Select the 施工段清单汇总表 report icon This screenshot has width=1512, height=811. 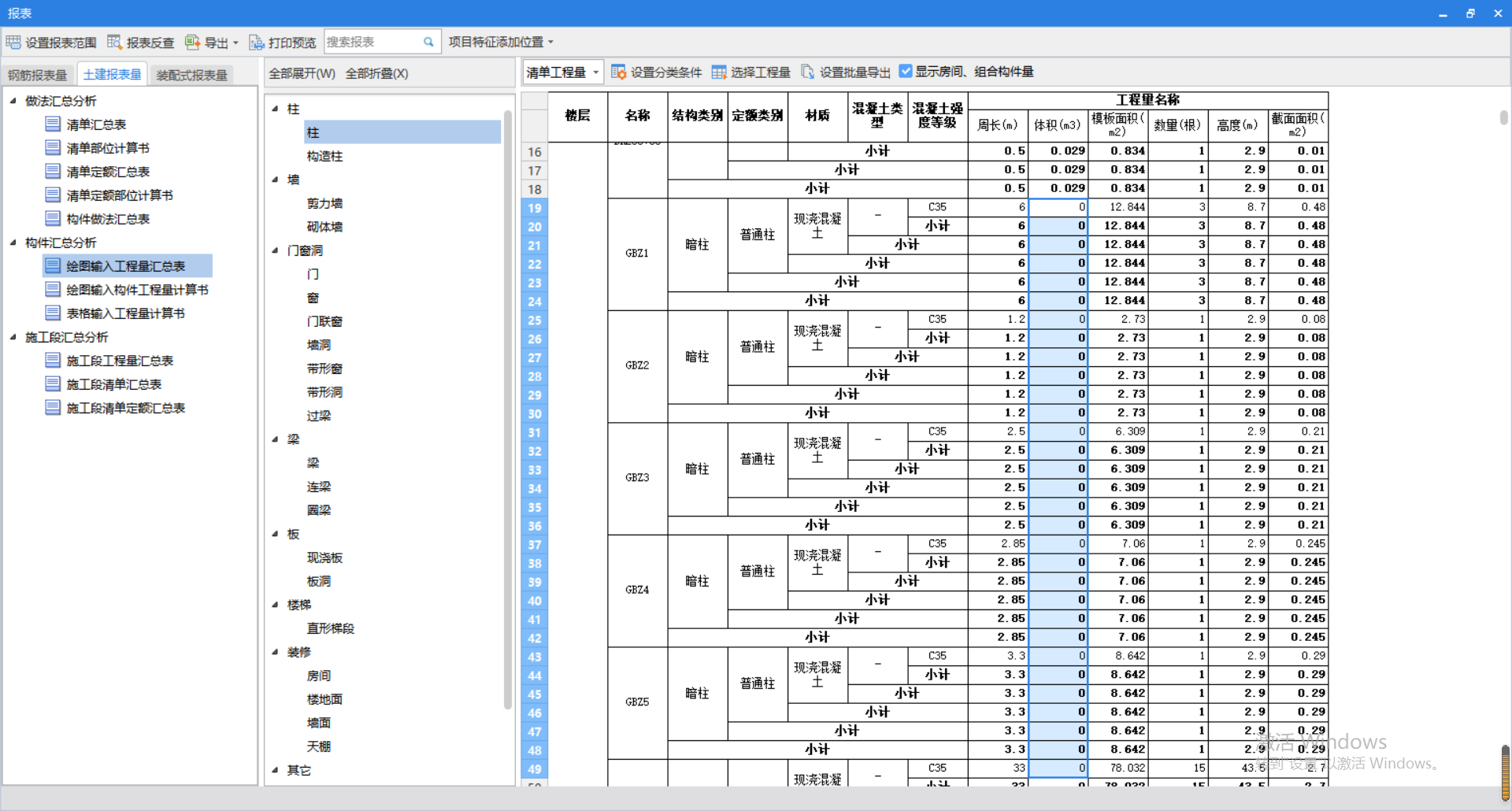tap(53, 383)
